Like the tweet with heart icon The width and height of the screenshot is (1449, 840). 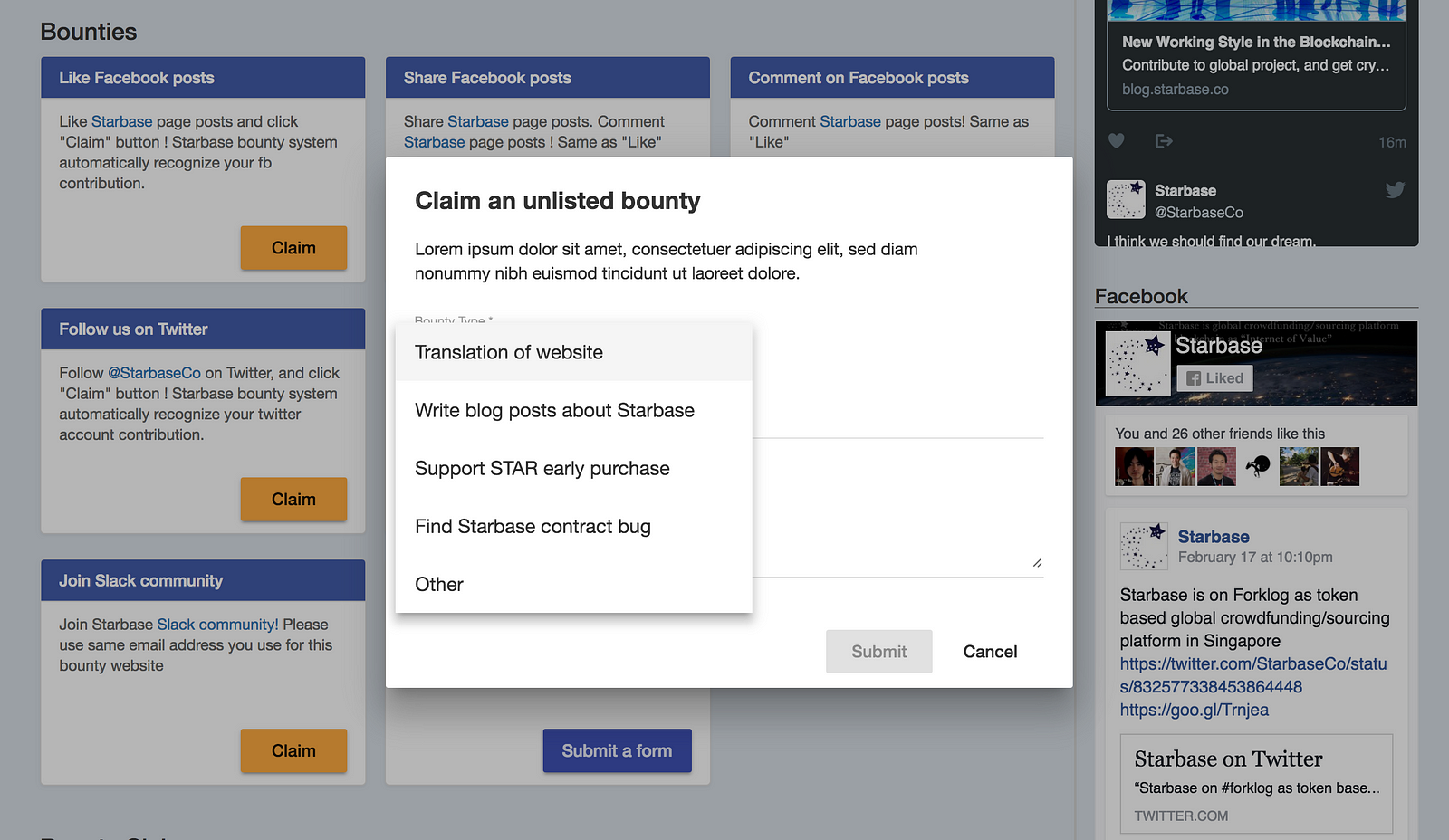click(1117, 141)
